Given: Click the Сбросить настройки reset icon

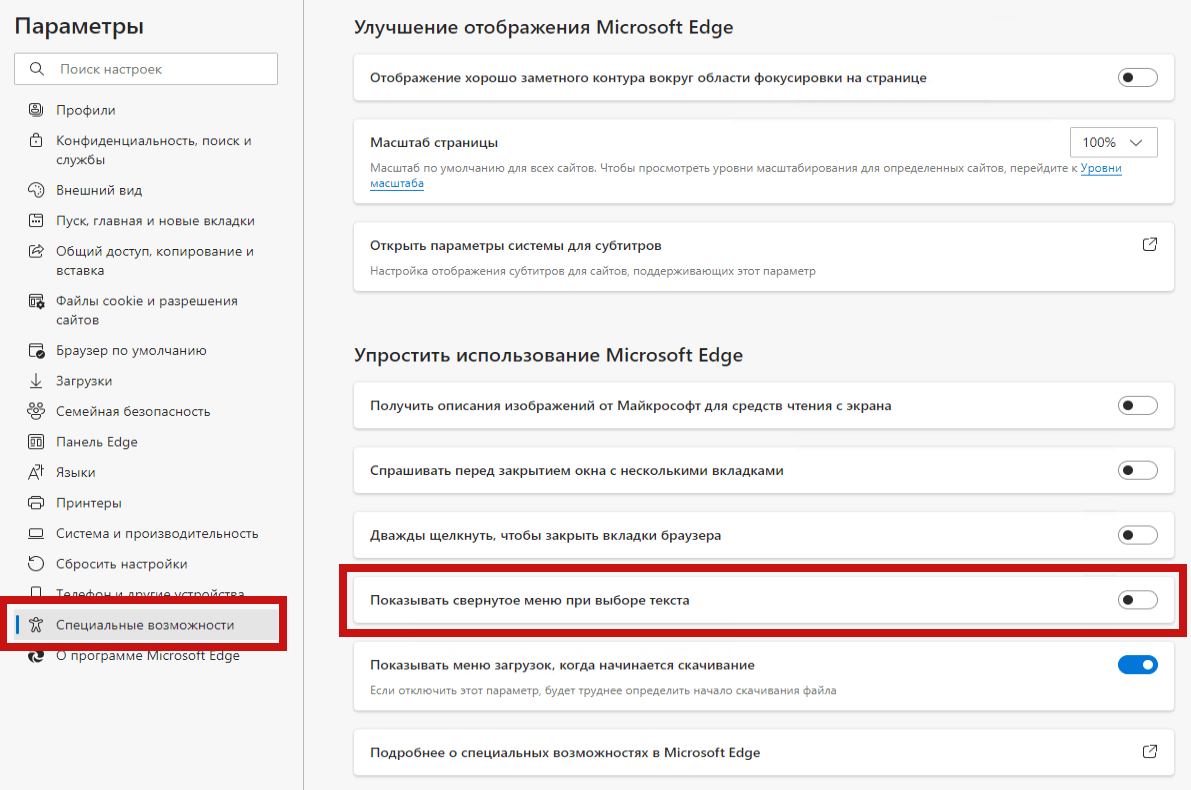Looking at the screenshot, I should (x=36, y=564).
